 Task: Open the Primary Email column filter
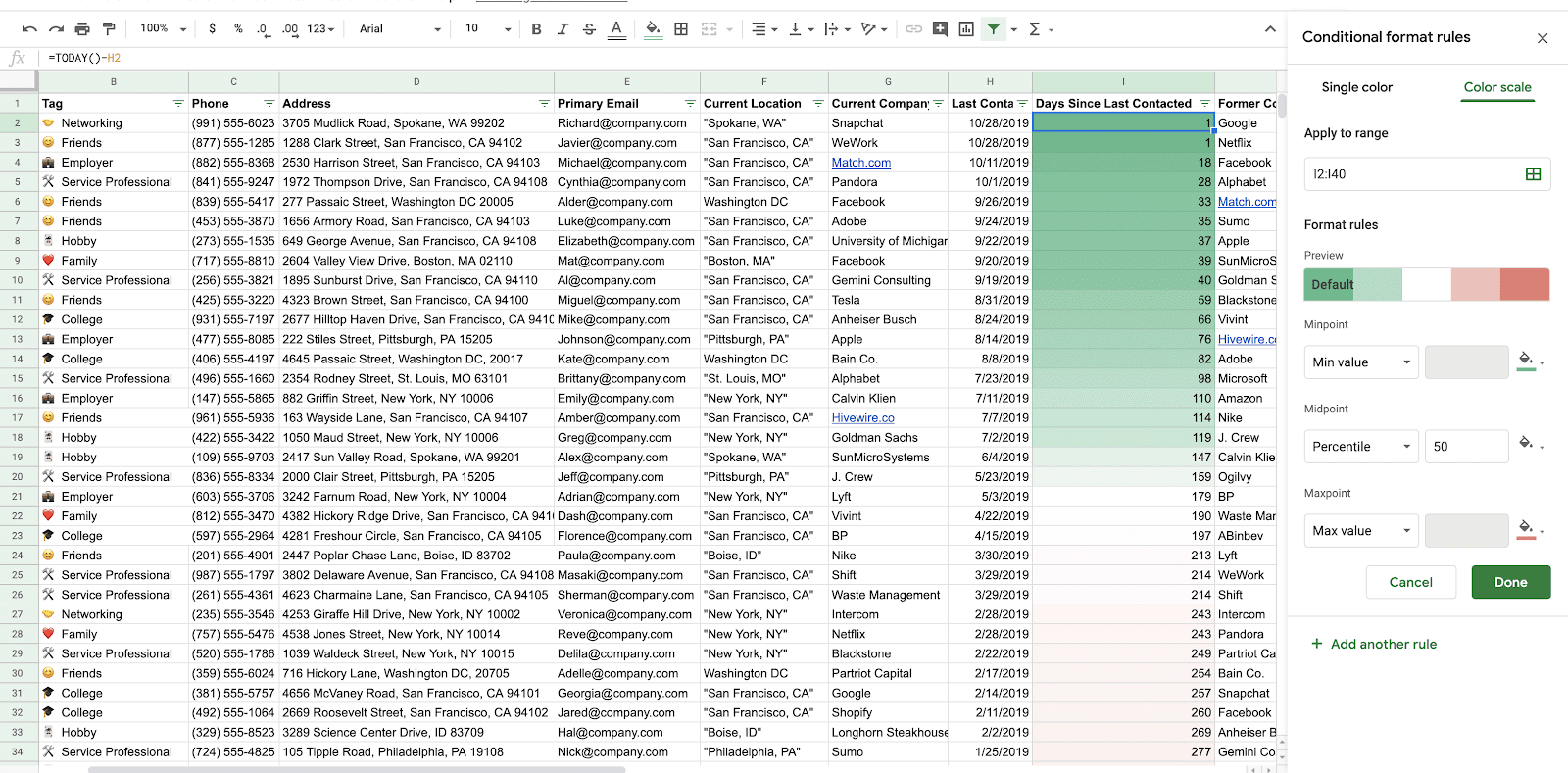pyautogui.click(x=690, y=104)
